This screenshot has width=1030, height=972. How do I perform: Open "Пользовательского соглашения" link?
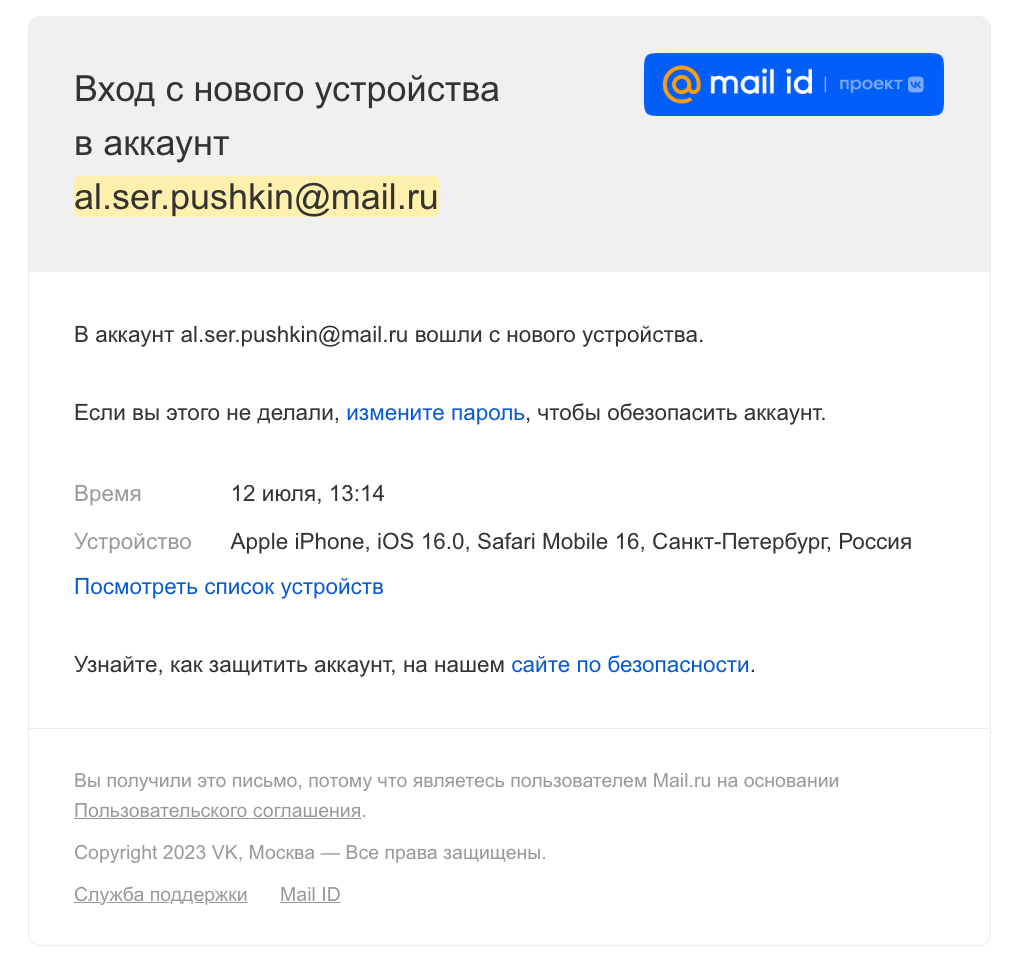[217, 810]
